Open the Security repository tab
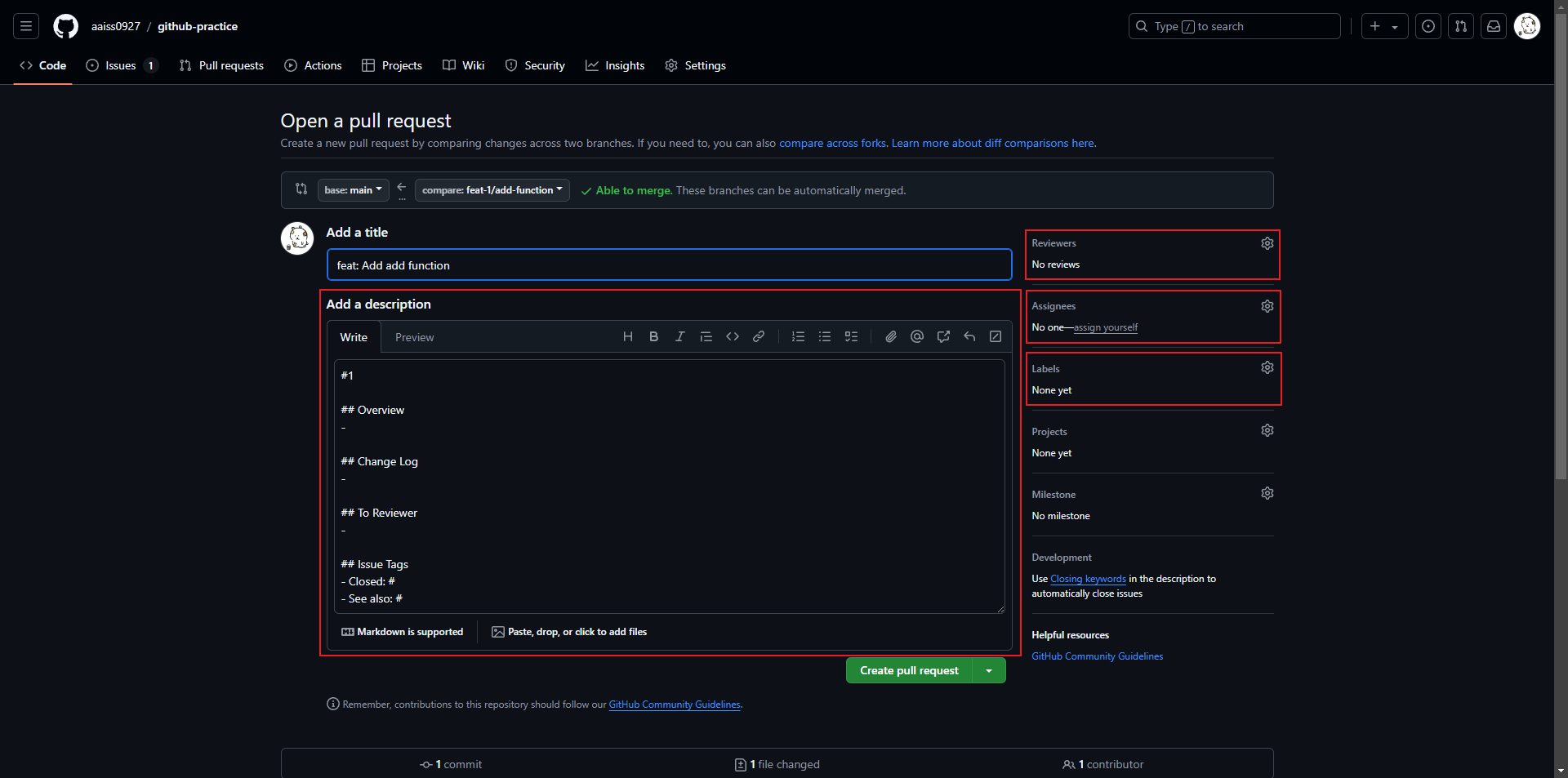Viewport: 1568px width, 778px height. pos(535,65)
